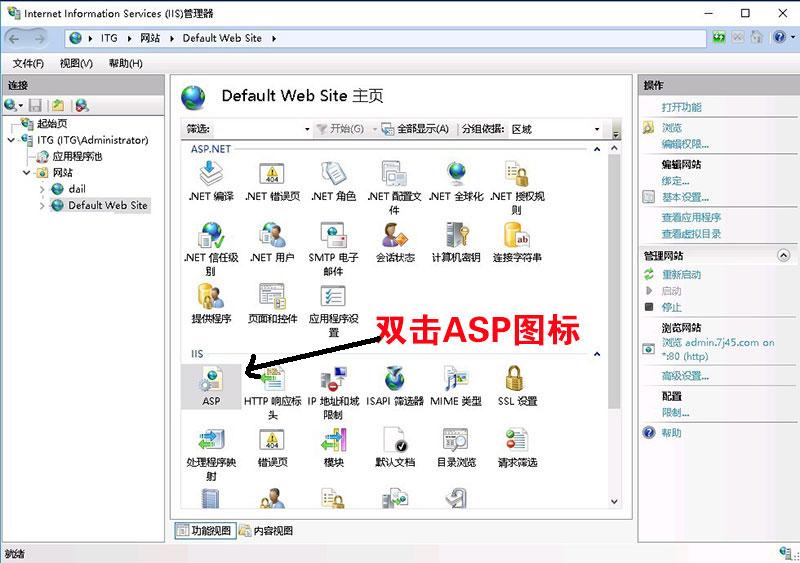Click the 绑定... action link
Screen dimensions: 800x563
coord(676,181)
